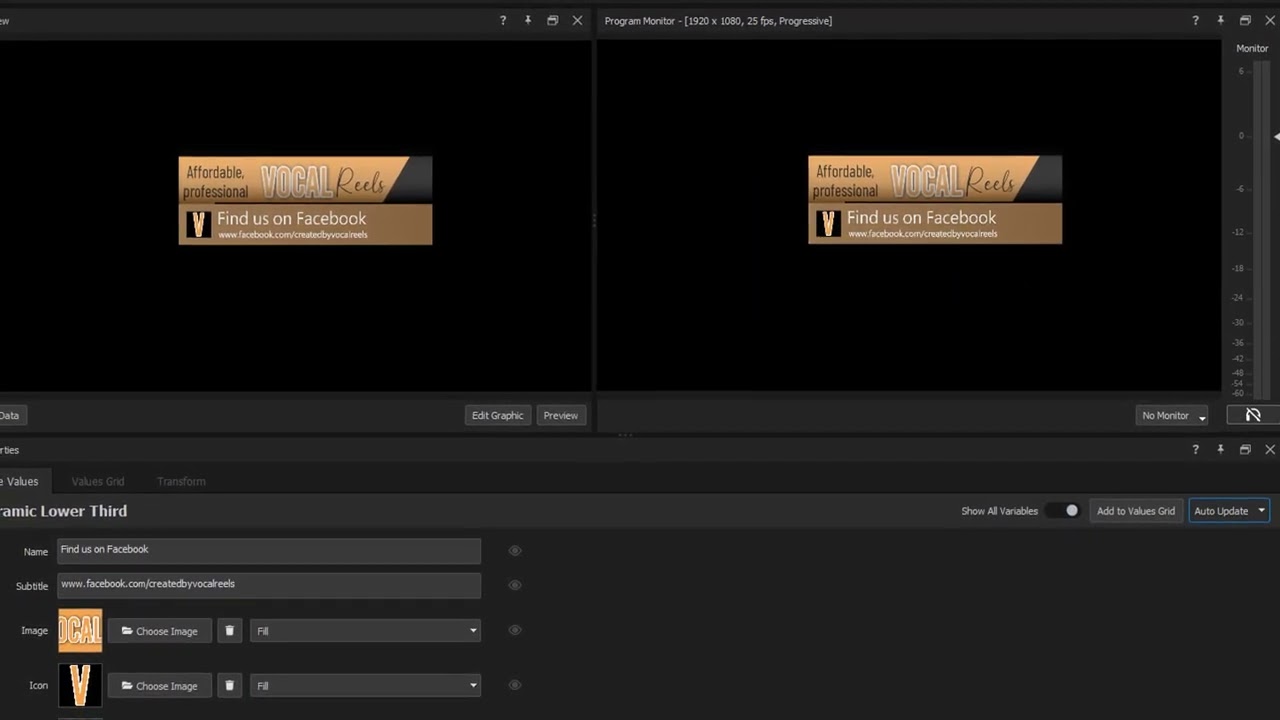The image size is (1280, 720).
Task: Pin the properties panel
Action: pyautogui.click(x=1220, y=450)
